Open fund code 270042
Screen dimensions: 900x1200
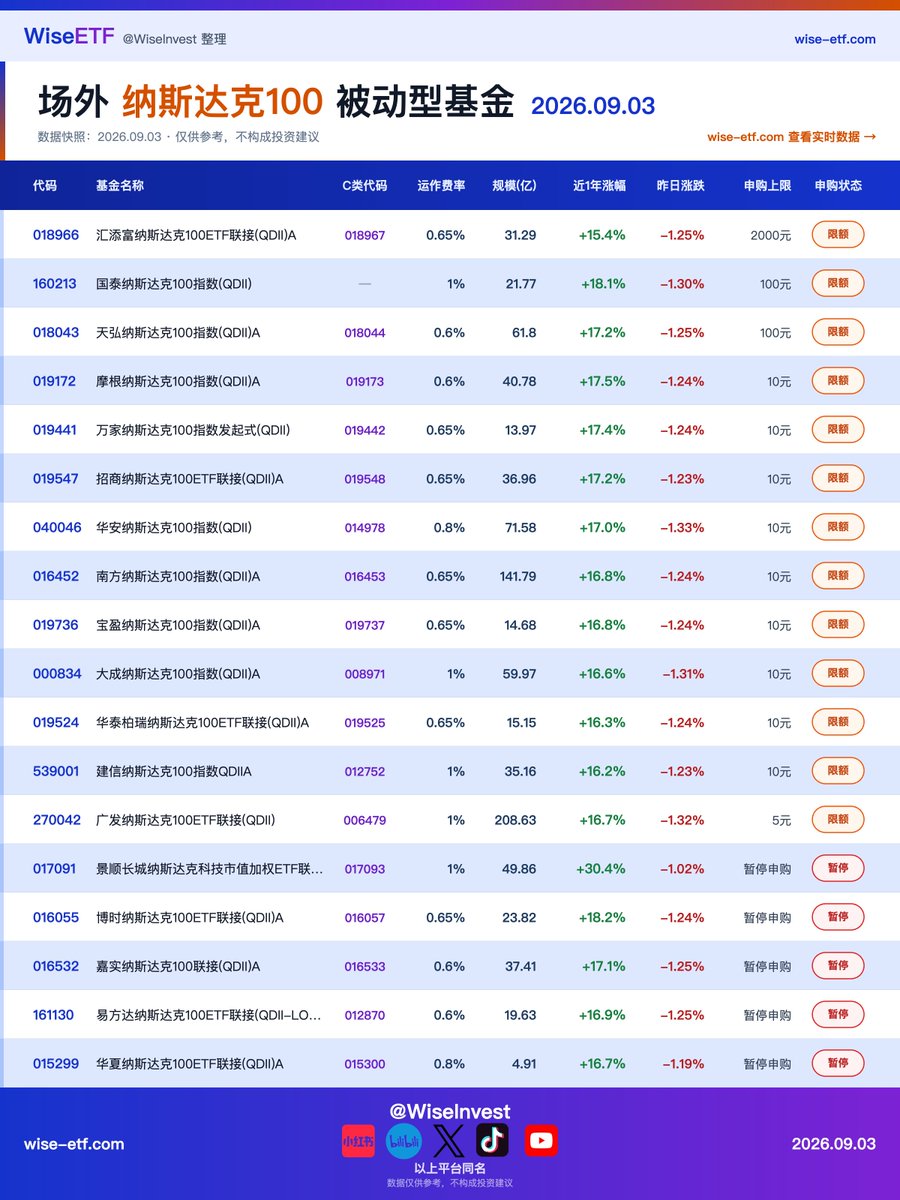click(x=56, y=820)
